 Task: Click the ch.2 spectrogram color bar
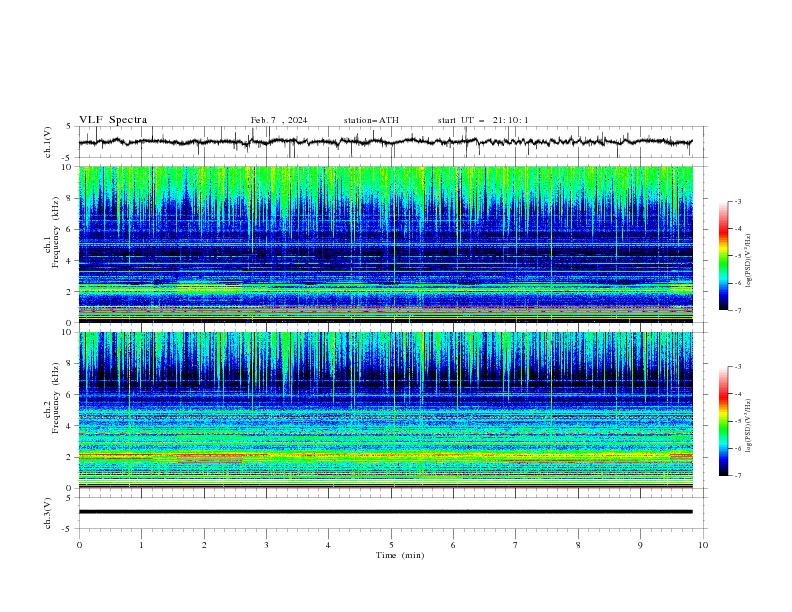[723, 421]
